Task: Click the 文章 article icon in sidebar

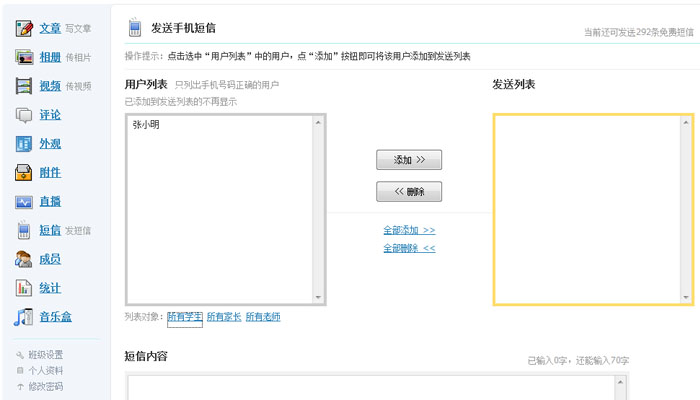Action: pyautogui.click(x=25, y=28)
